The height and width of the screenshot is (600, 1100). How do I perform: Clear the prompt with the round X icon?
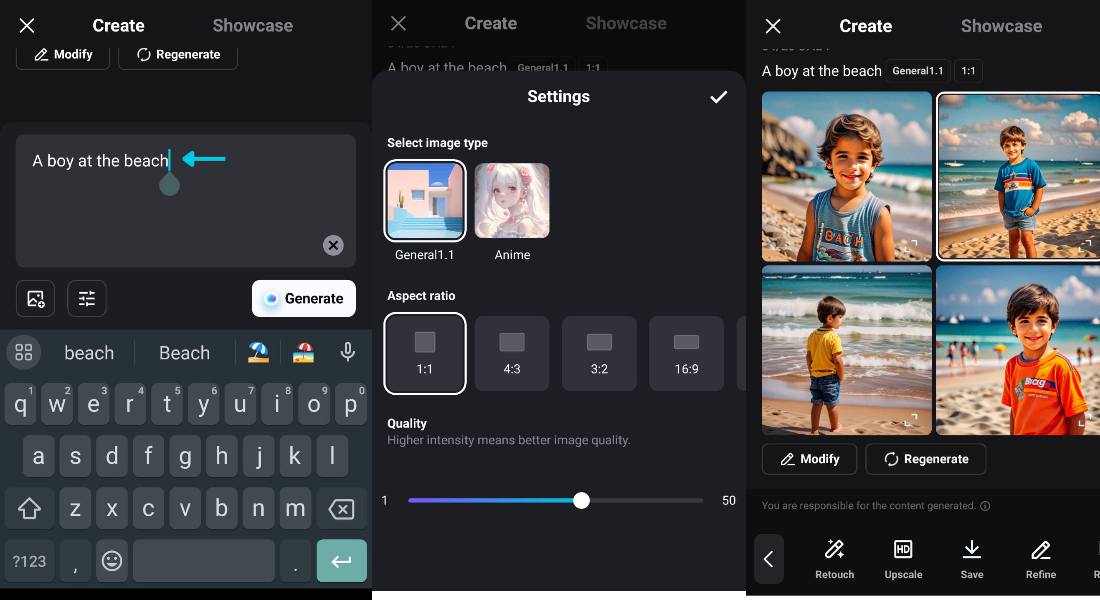tap(333, 245)
